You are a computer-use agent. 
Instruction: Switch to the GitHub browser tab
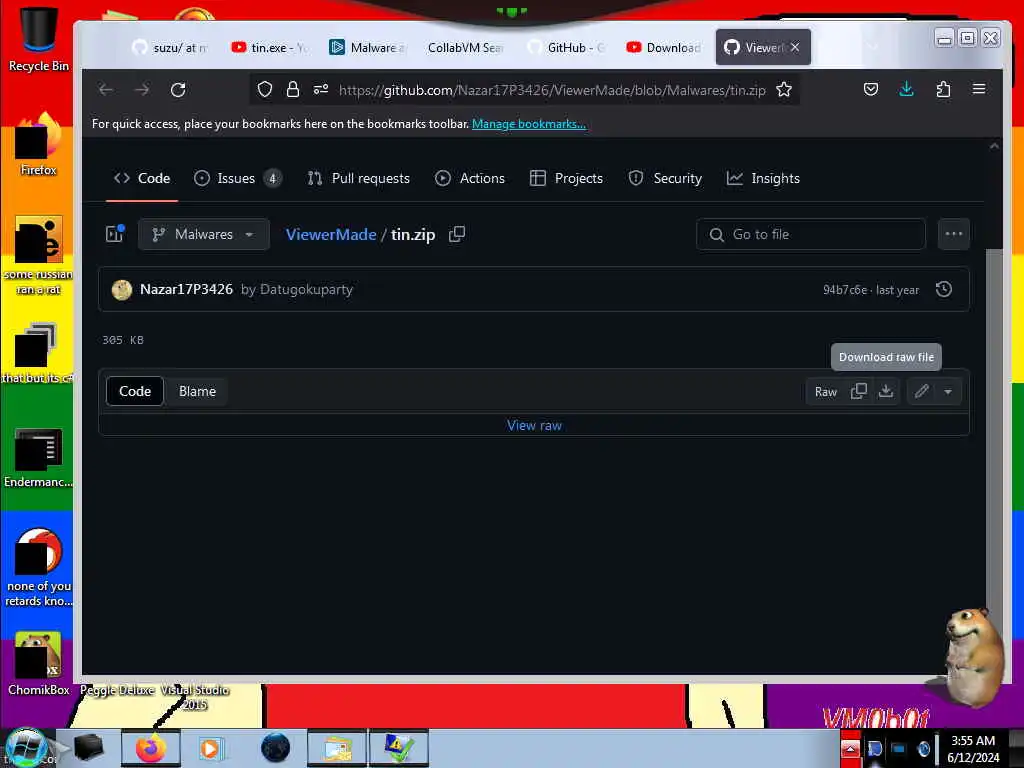click(566, 47)
